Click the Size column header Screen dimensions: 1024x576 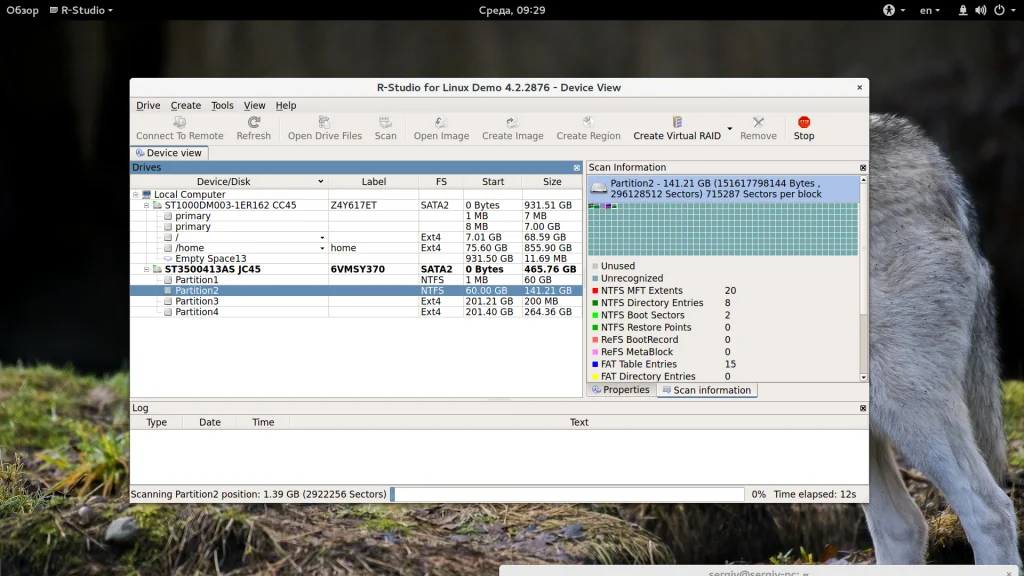tap(552, 182)
